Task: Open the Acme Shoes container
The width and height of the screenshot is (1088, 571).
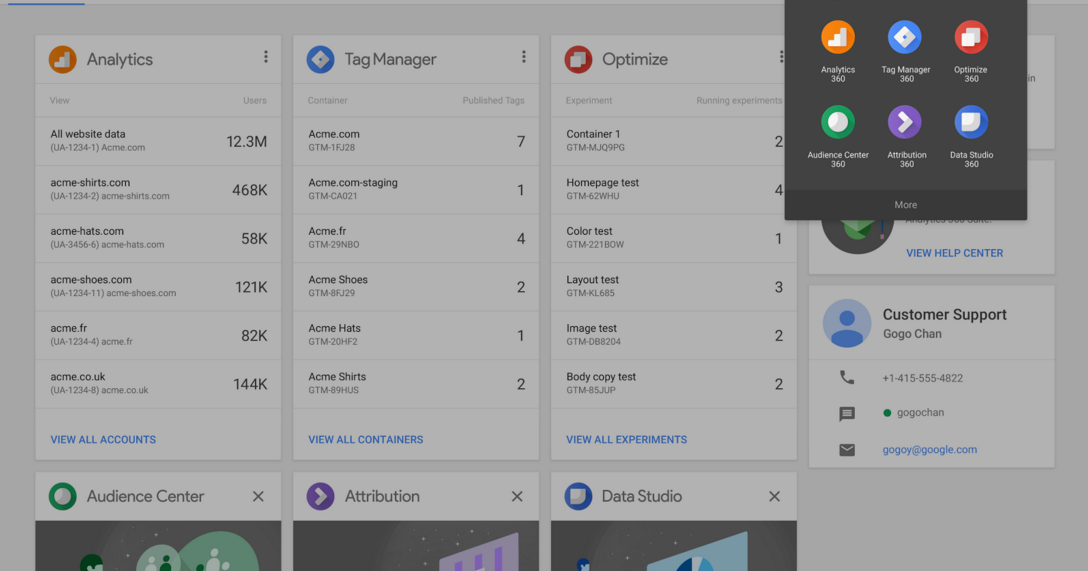Action: click(416, 287)
